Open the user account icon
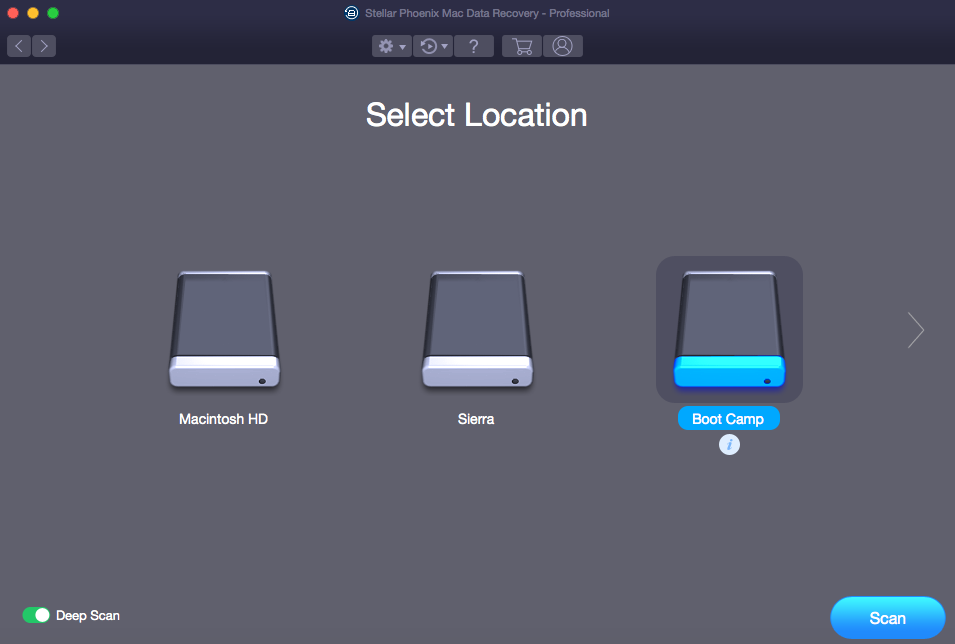 pos(562,46)
